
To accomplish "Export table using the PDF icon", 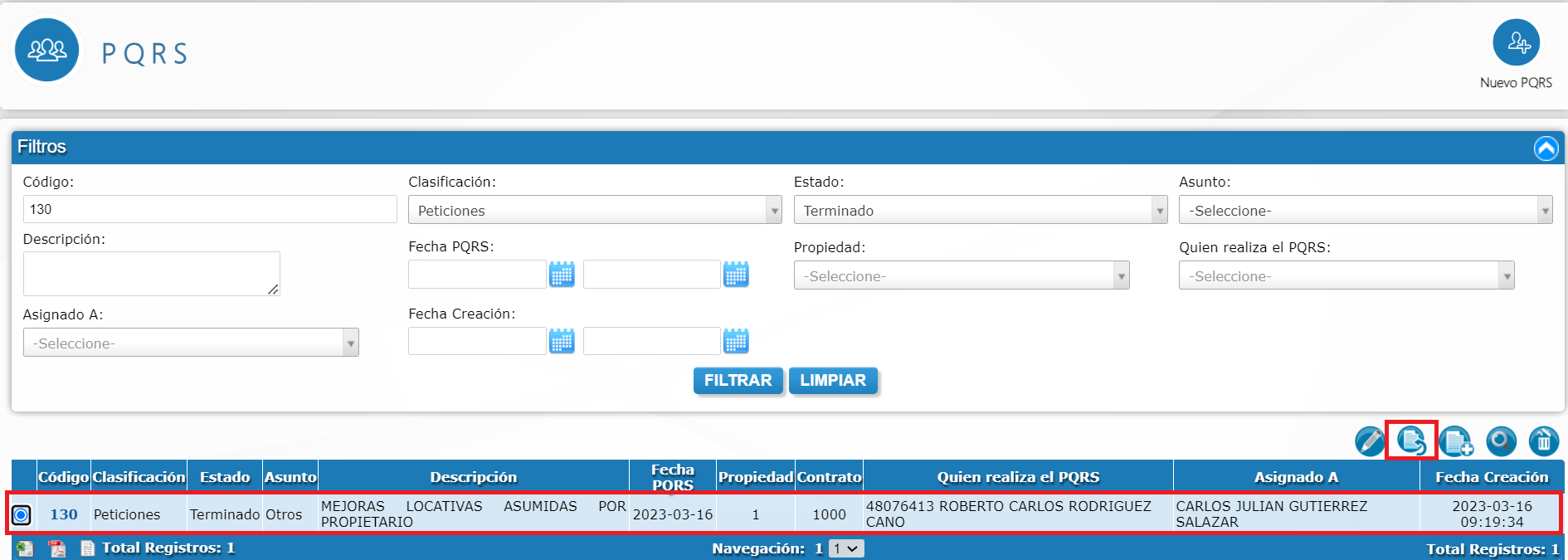I will point(56,548).
